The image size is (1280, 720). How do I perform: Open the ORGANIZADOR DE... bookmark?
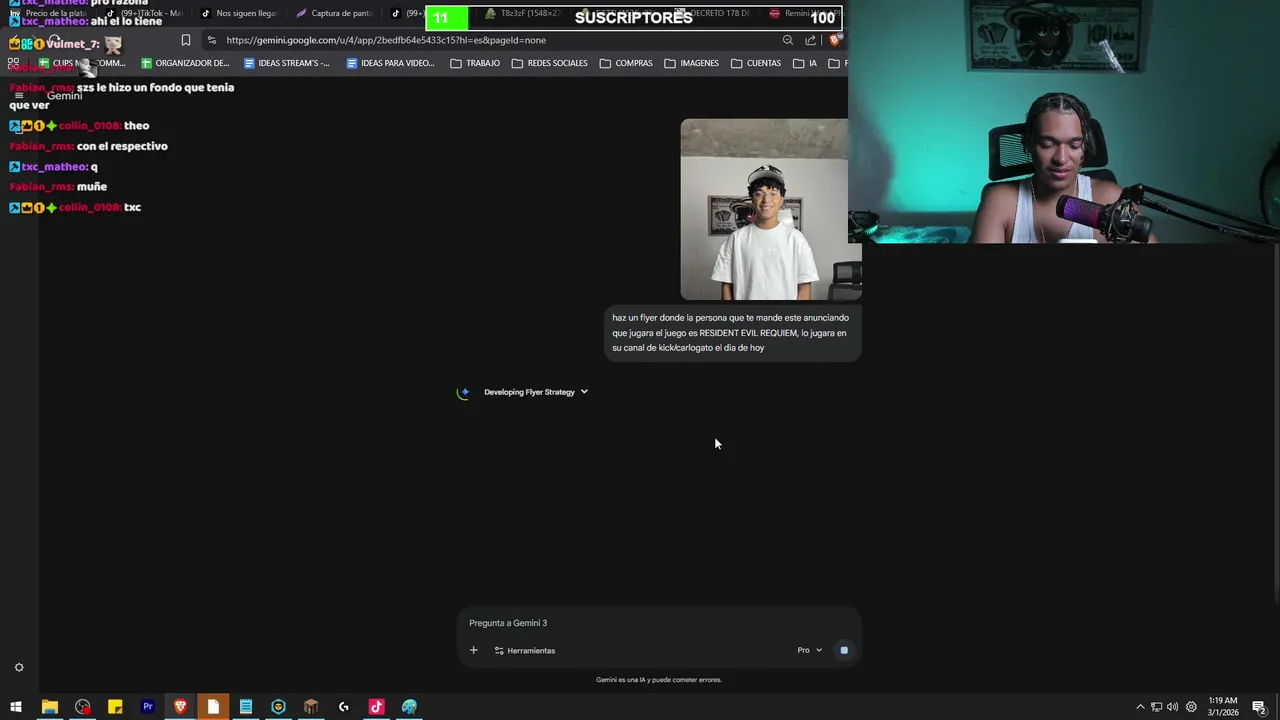pyautogui.click(x=185, y=63)
